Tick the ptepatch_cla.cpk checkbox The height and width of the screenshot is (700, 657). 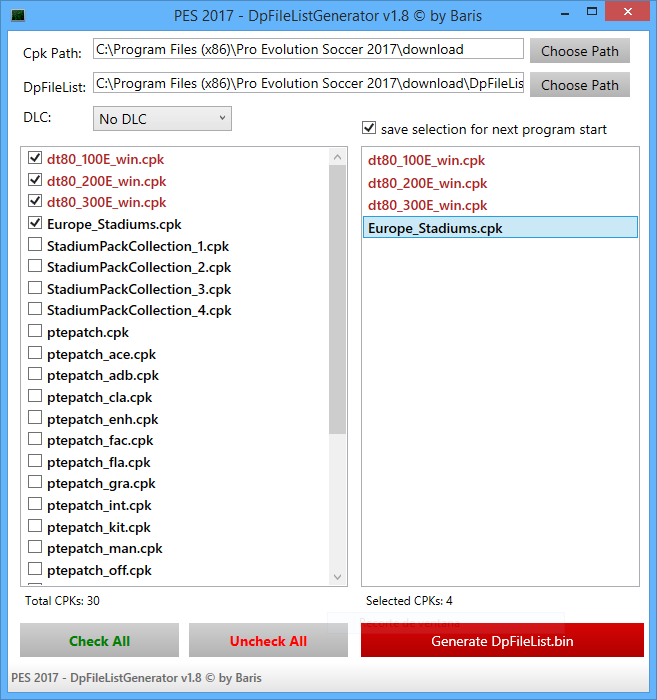pyautogui.click(x=35, y=396)
